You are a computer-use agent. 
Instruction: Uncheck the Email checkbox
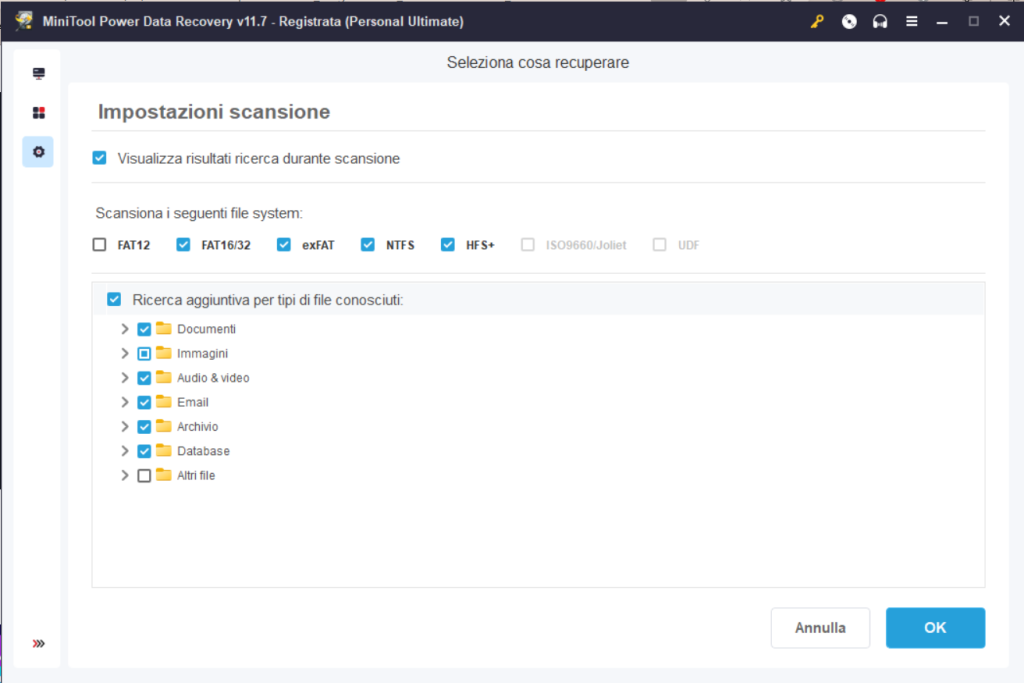[x=144, y=403]
